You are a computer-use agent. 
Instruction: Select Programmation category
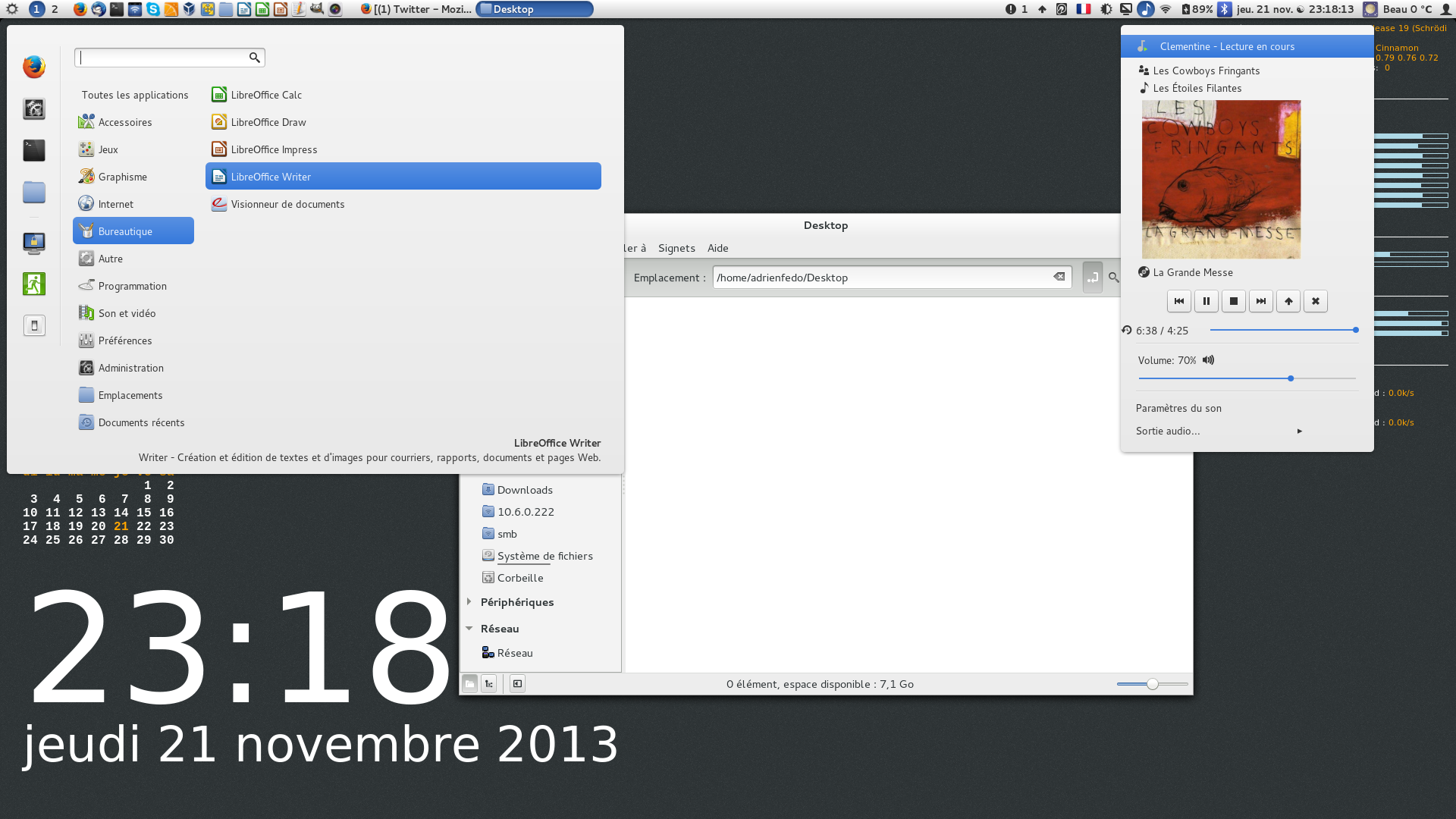133,286
